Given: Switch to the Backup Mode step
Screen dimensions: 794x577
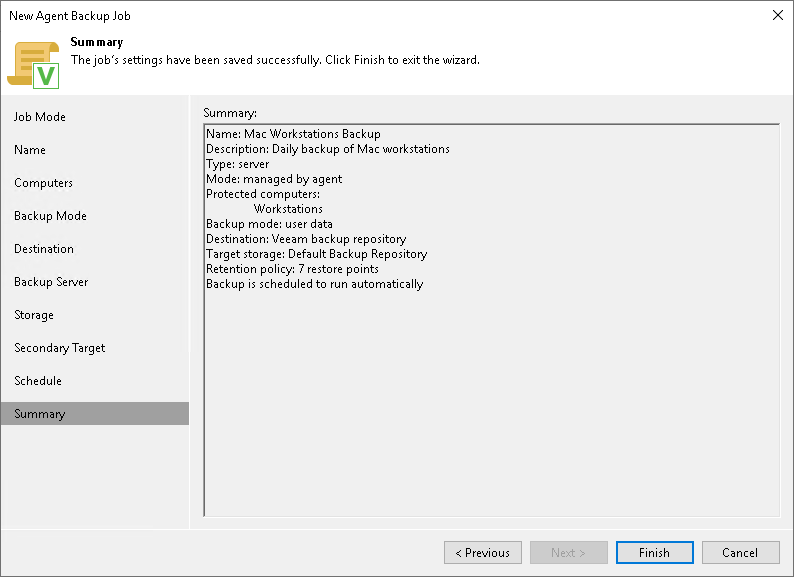Looking at the screenshot, I should tap(95, 216).
